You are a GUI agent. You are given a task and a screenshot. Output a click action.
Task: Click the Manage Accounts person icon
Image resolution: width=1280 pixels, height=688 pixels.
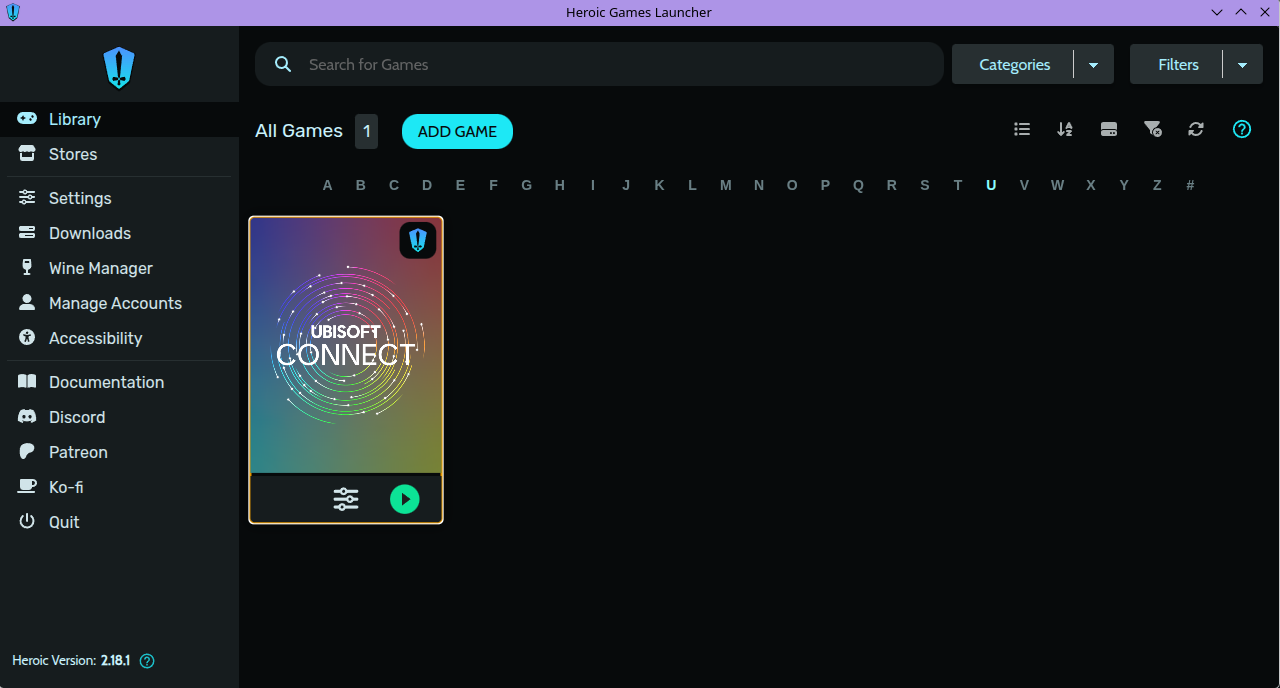click(27, 303)
